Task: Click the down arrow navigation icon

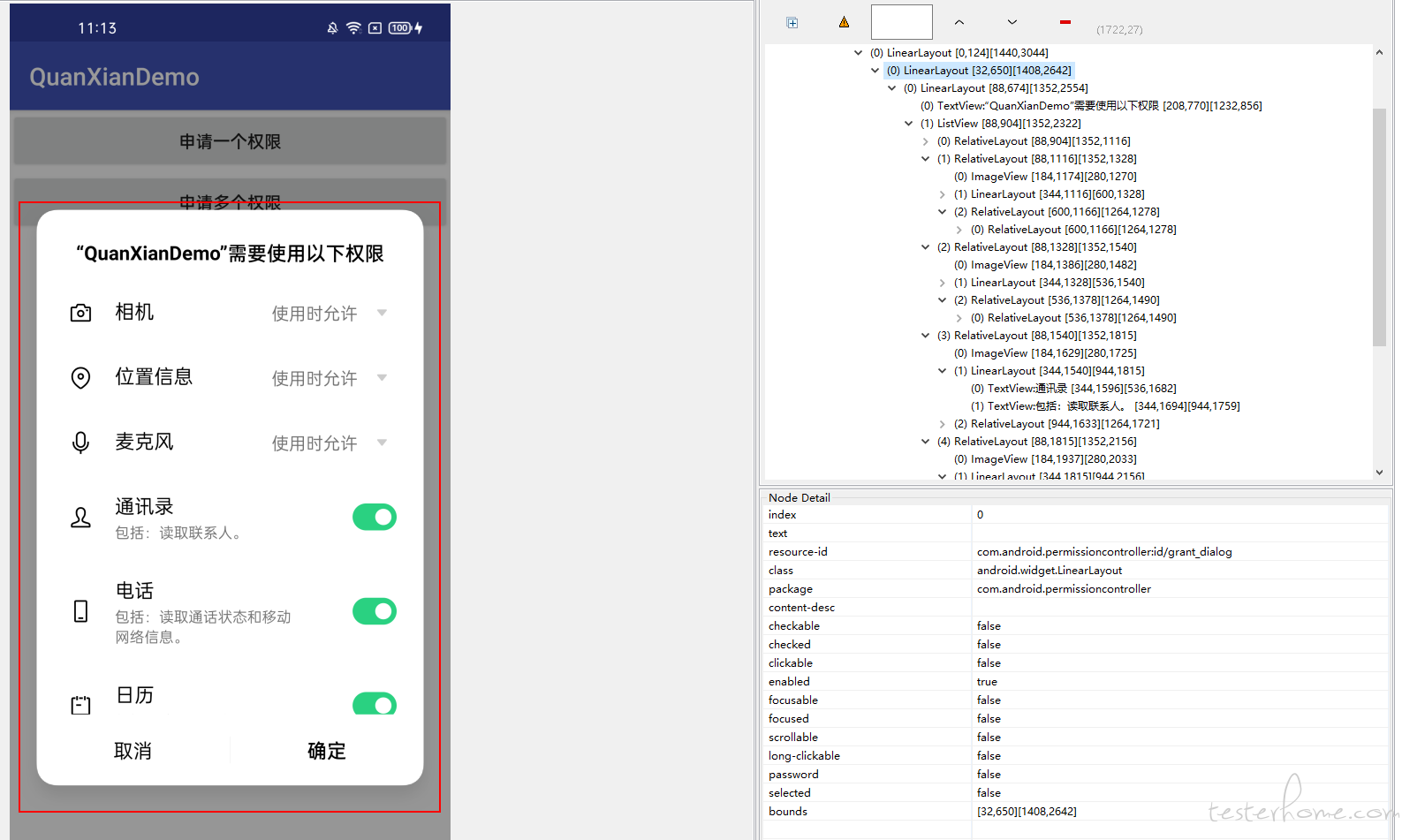Action: click(x=1012, y=22)
